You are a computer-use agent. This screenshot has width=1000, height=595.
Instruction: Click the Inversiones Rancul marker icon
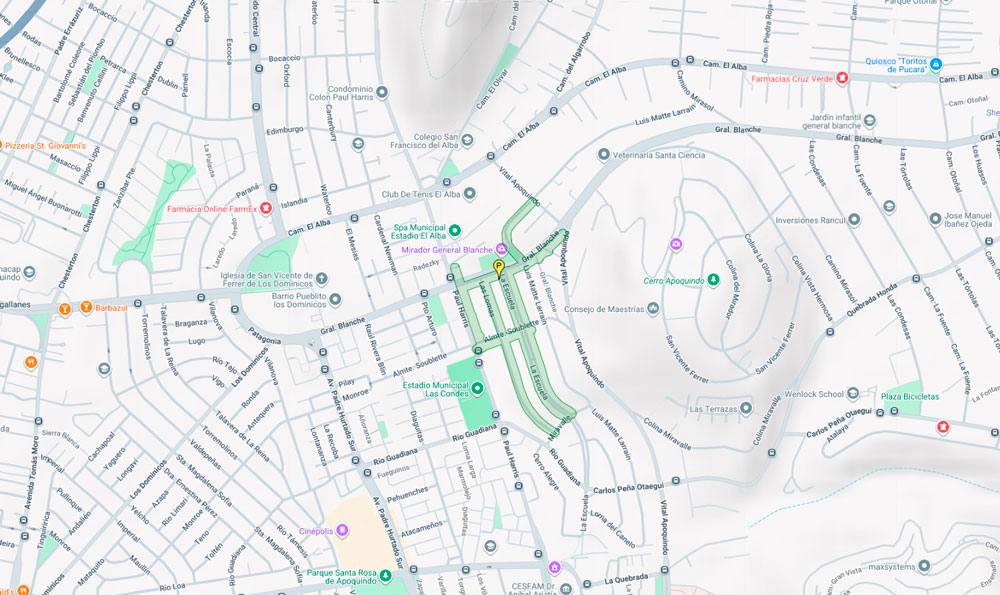pos(853,219)
